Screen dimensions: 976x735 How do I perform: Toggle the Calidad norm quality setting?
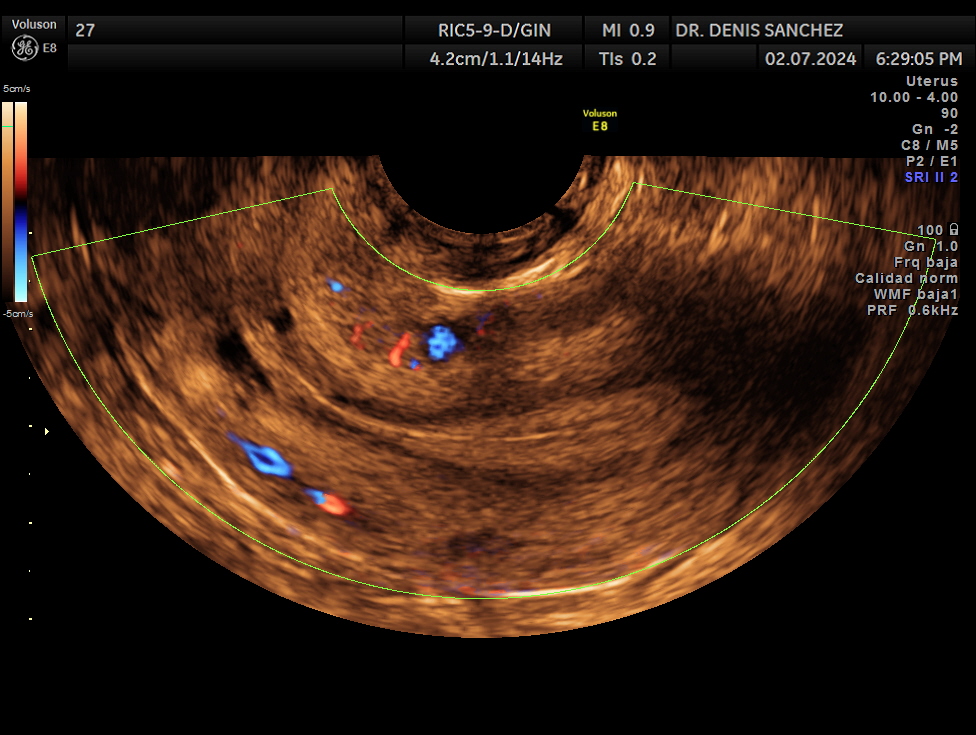pos(909,278)
